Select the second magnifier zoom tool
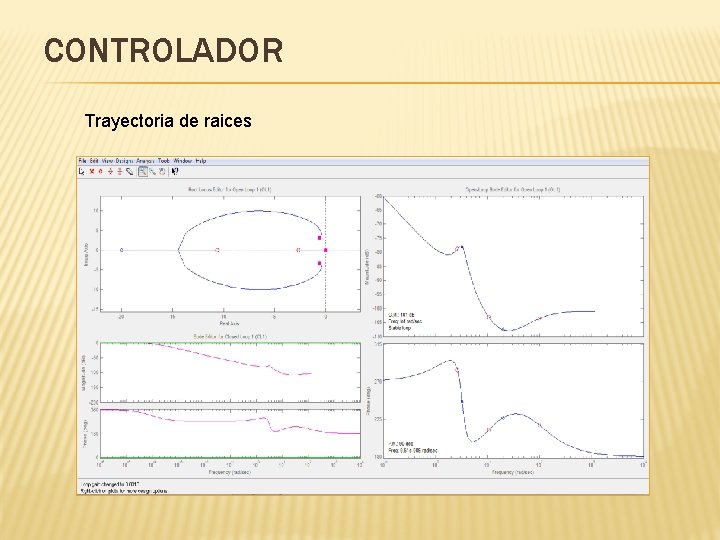The image size is (720, 540). (x=152, y=172)
